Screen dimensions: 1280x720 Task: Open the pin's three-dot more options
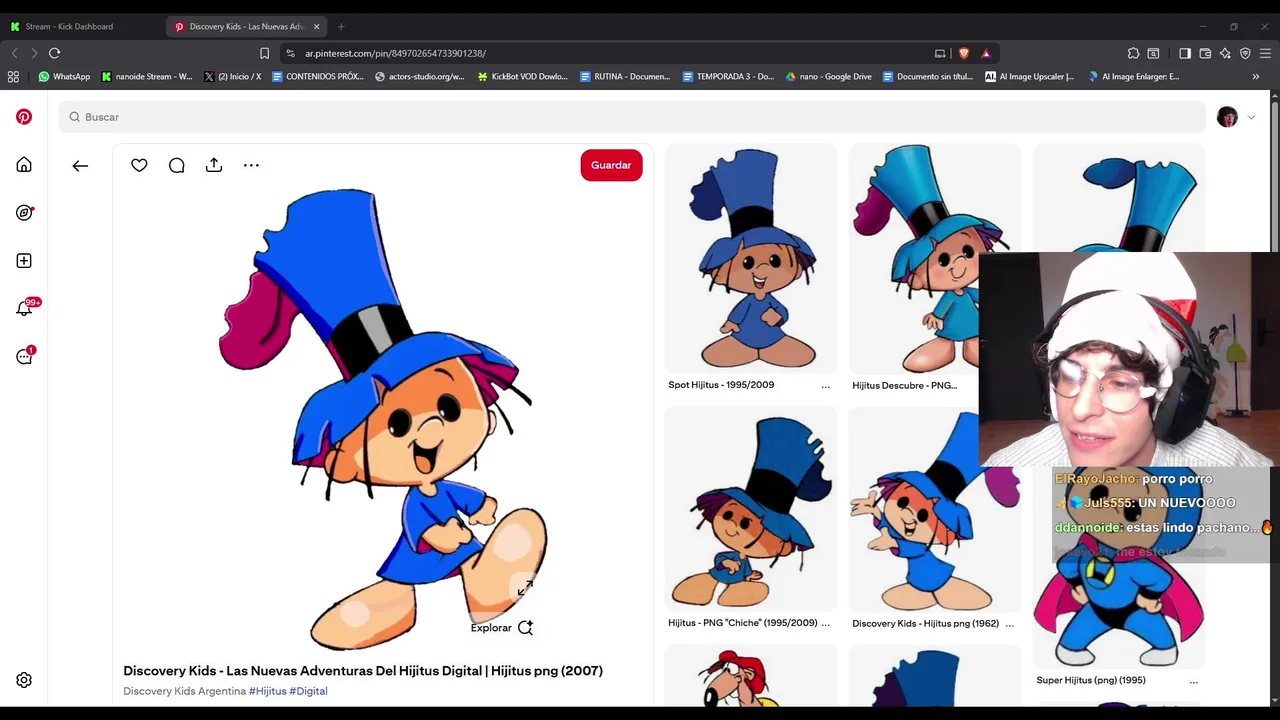click(251, 165)
